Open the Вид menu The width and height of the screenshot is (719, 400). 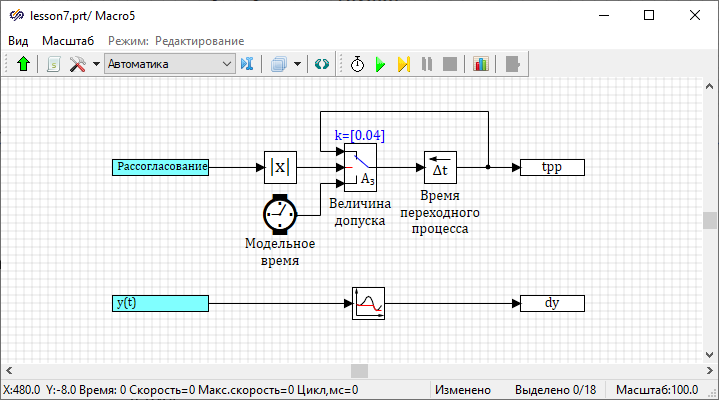pos(18,41)
